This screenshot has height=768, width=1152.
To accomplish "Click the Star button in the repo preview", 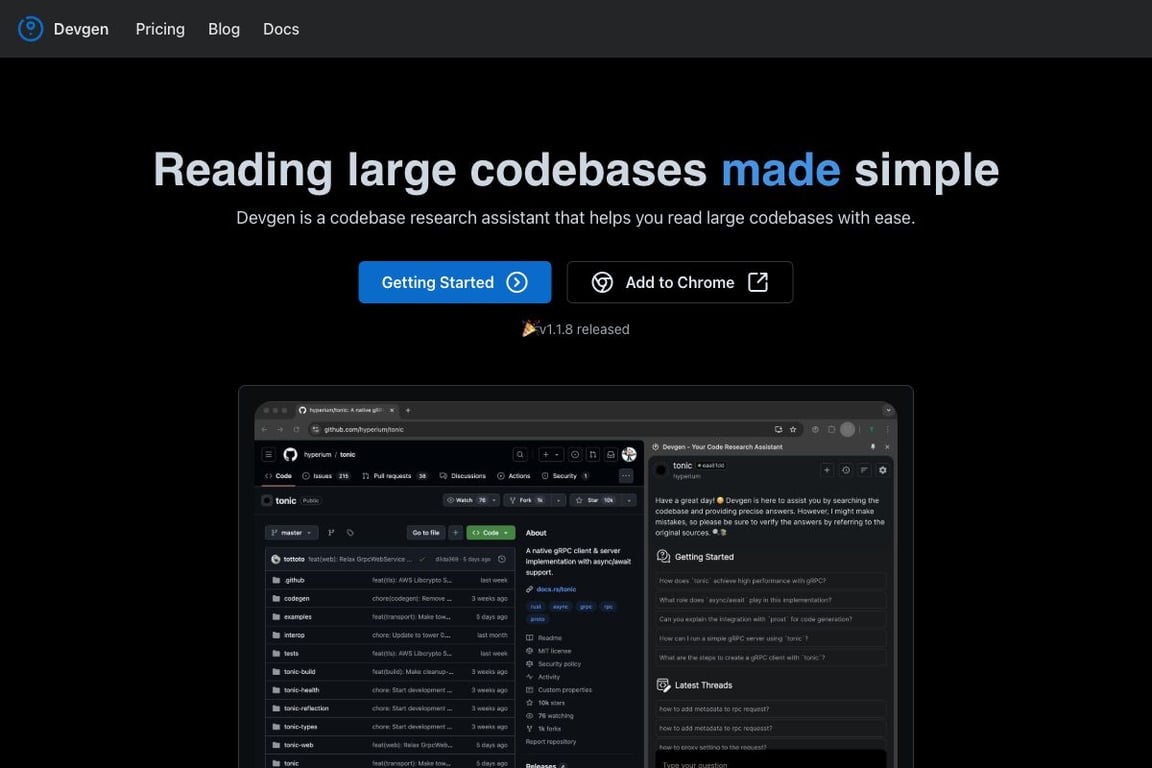I will (x=594, y=500).
